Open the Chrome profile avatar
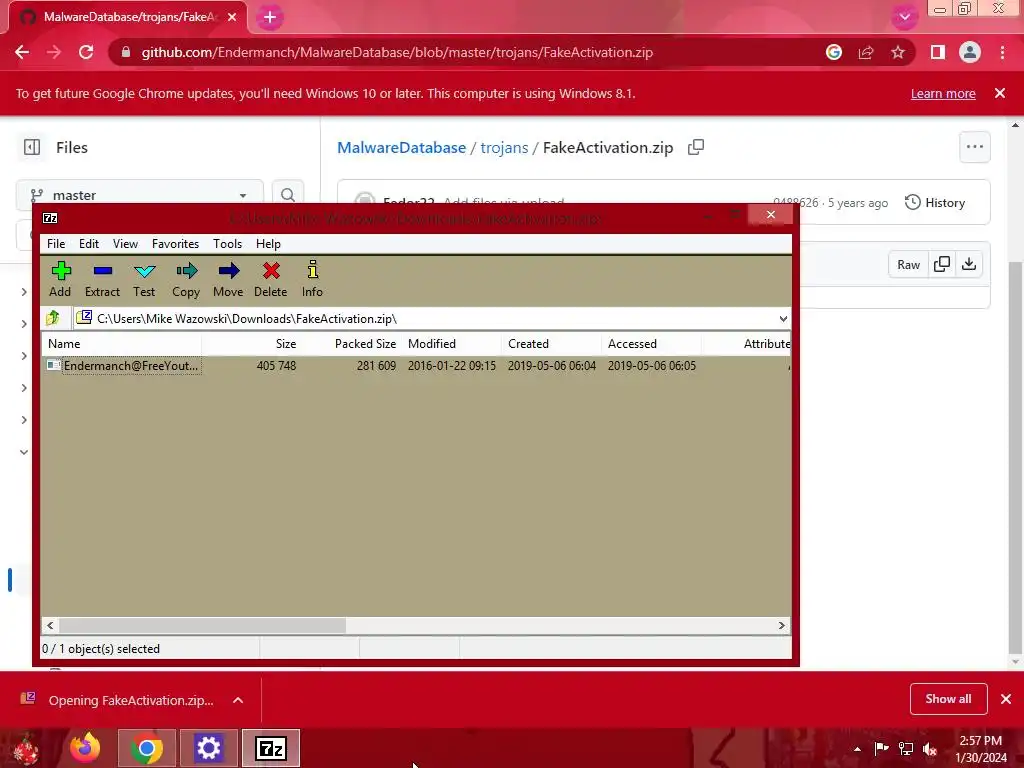This screenshot has height=768, width=1024. coord(970,52)
